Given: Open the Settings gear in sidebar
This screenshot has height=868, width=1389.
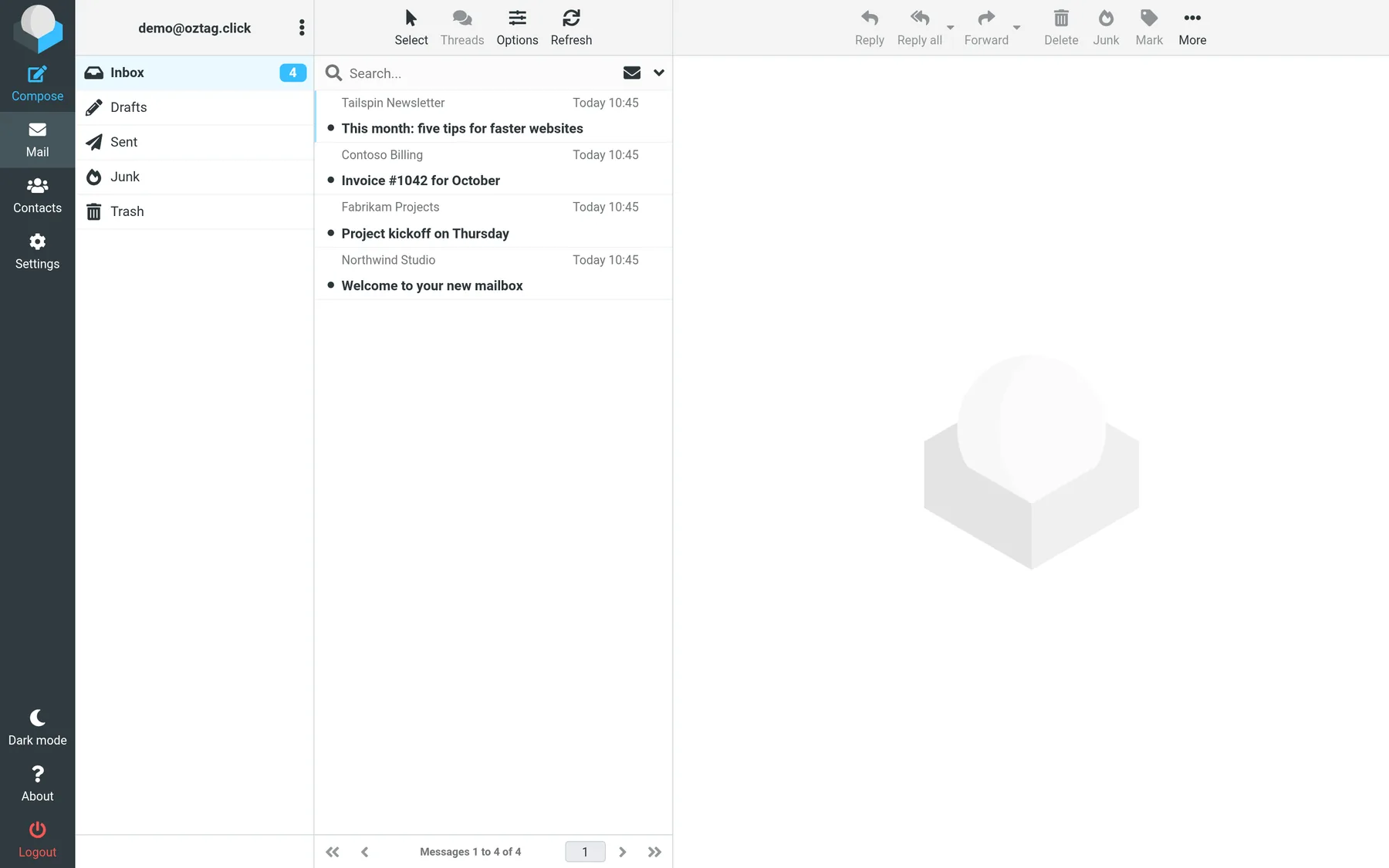Looking at the screenshot, I should coord(37,252).
